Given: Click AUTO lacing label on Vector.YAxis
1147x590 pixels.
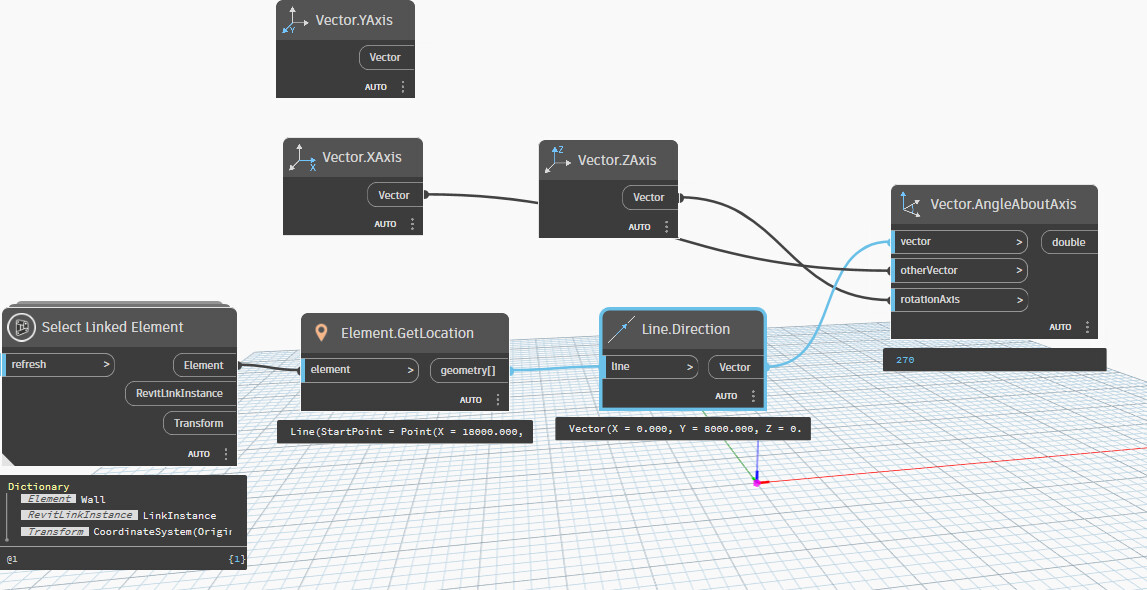Looking at the screenshot, I should tap(376, 87).
